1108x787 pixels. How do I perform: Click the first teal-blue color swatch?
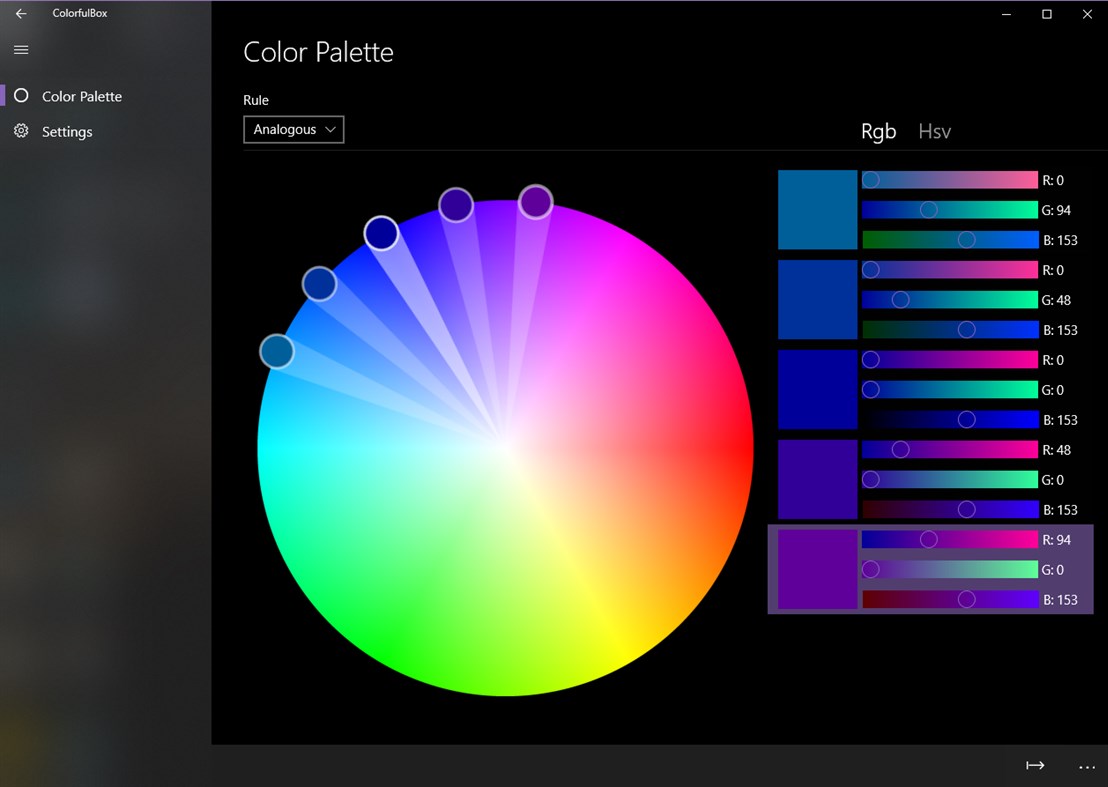tap(818, 210)
